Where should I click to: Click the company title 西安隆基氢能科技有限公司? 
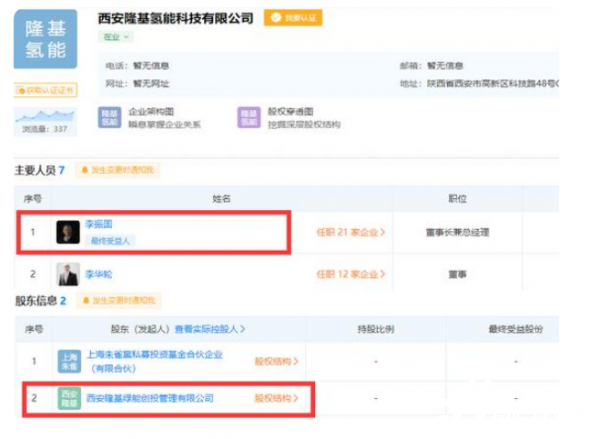tap(176, 18)
